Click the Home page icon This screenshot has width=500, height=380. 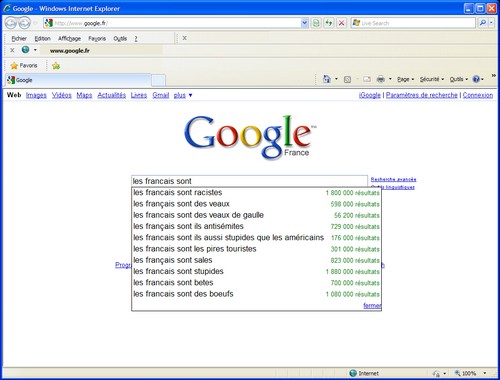(x=327, y=79)
